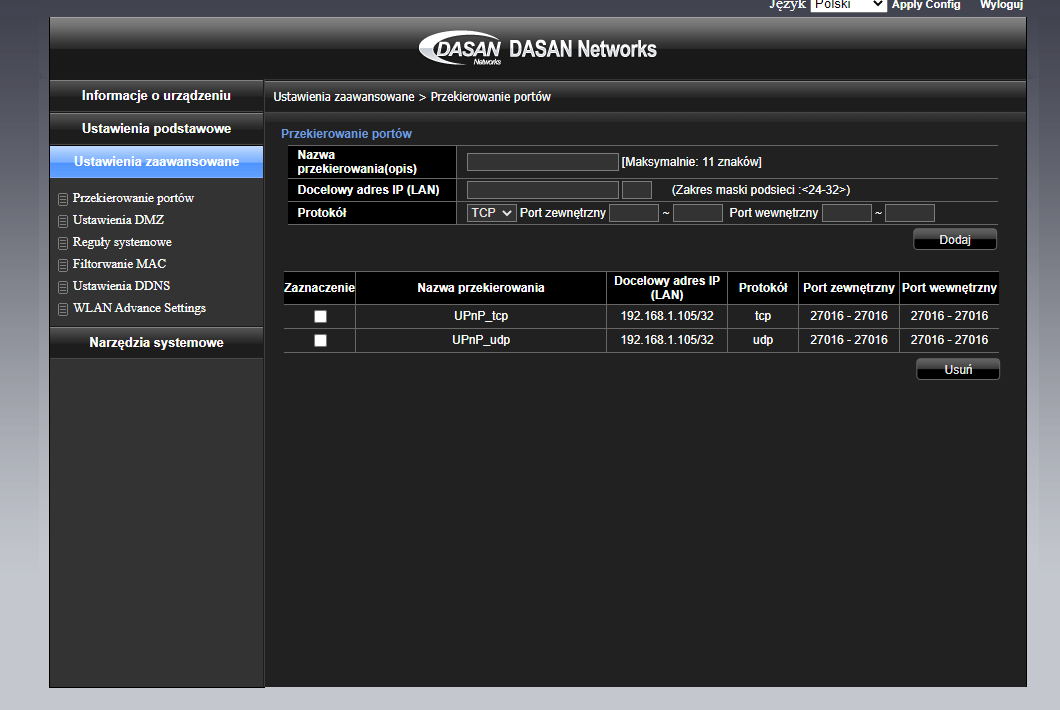Go to Przekierowanie portów submenu
Image resolution: width=1060 pixels, height=710 pixels.
[133, 198]
